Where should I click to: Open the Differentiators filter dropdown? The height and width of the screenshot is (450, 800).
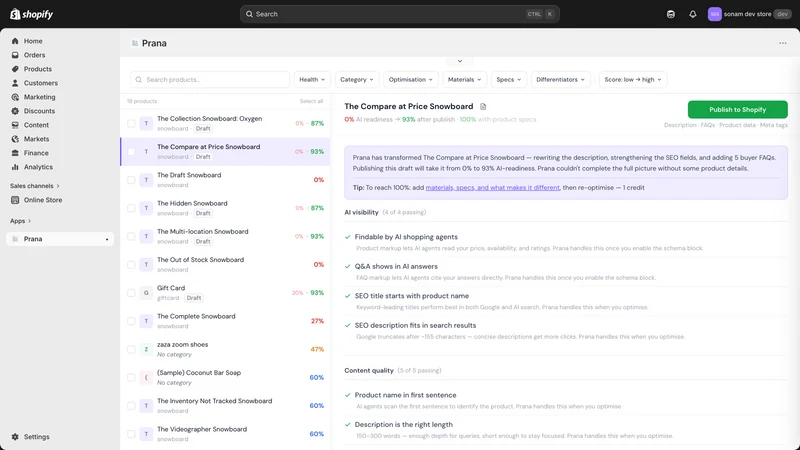click(560, 80)
